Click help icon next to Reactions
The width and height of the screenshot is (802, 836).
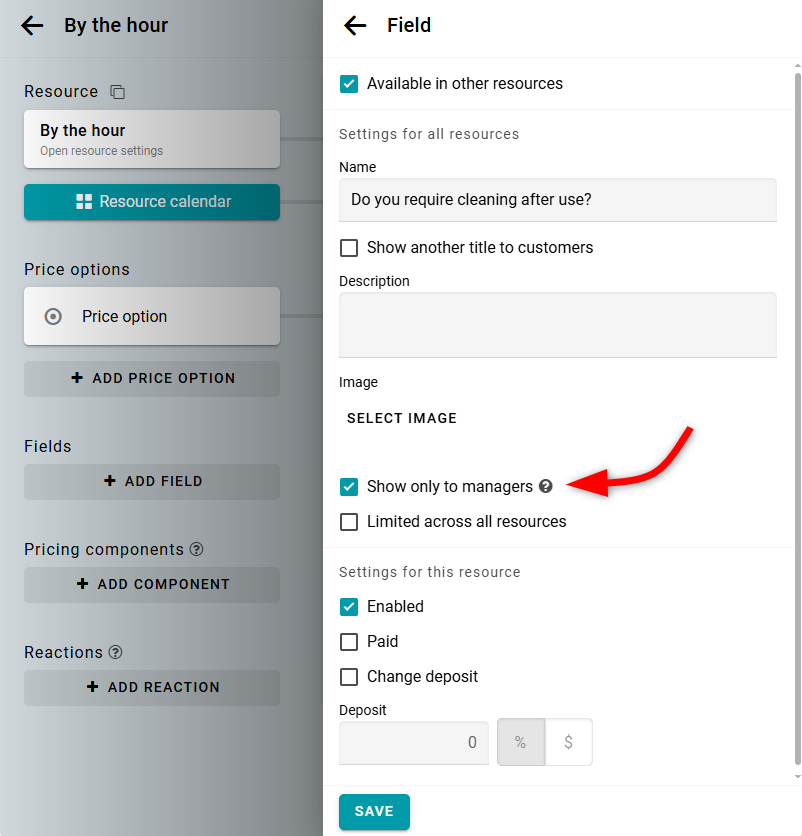point(116,652)
